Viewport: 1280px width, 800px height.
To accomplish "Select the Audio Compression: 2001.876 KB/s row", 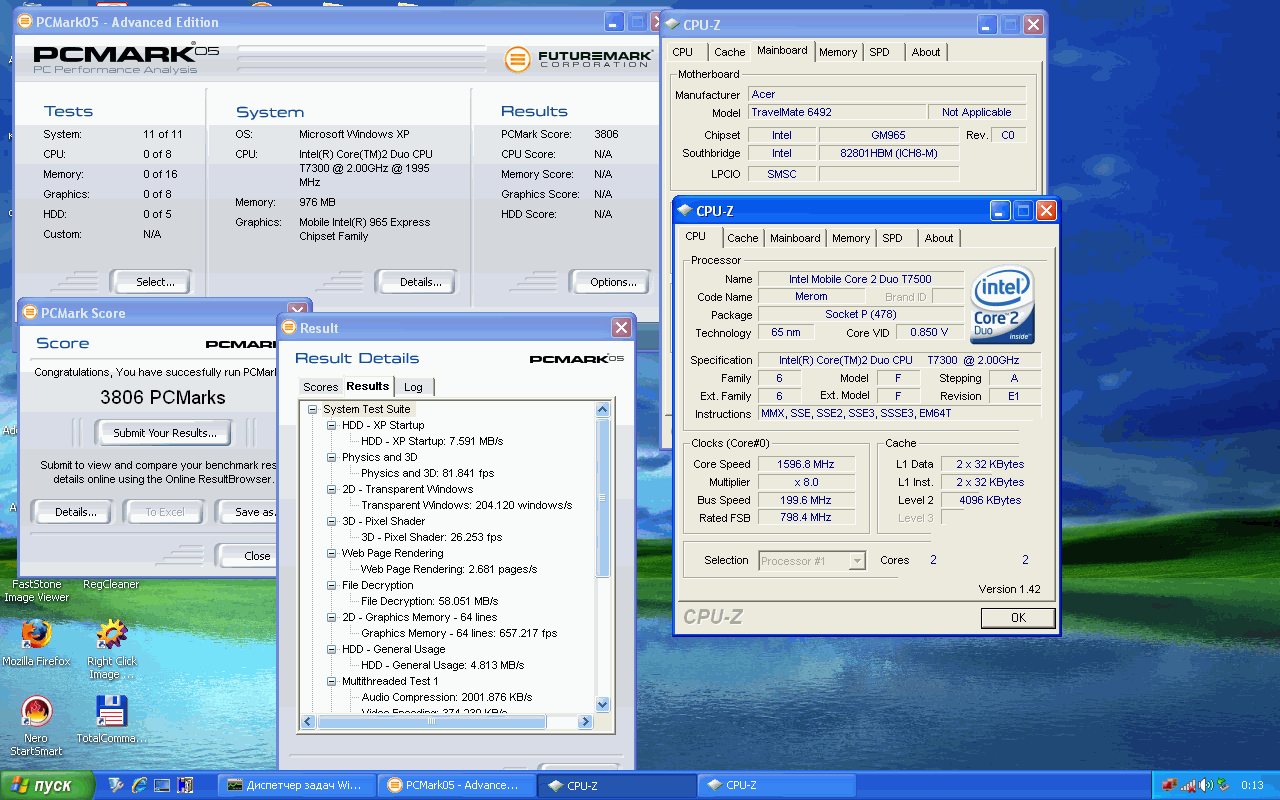I will click(446, 697).
